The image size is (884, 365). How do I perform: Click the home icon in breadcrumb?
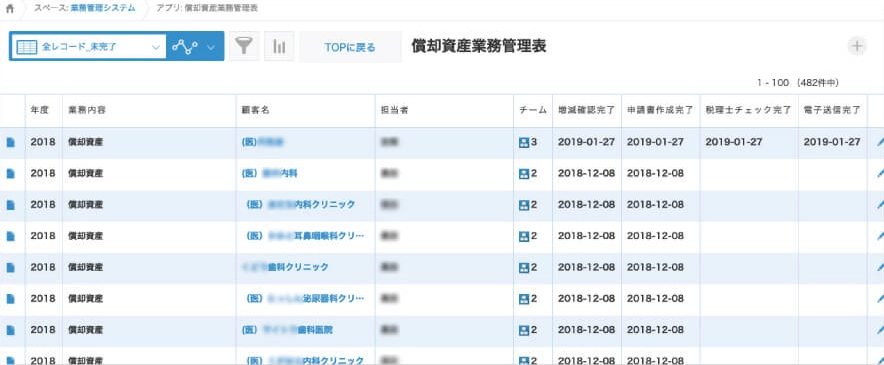click(10, 8)
